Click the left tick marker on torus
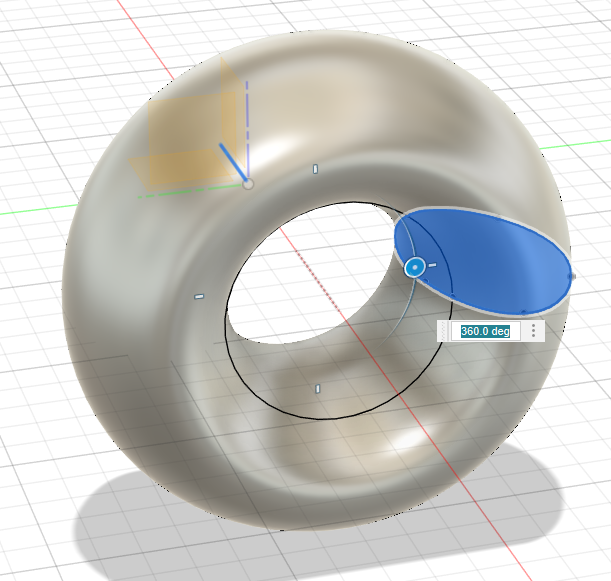Screen dimensions: 611x581 [198, 296]
